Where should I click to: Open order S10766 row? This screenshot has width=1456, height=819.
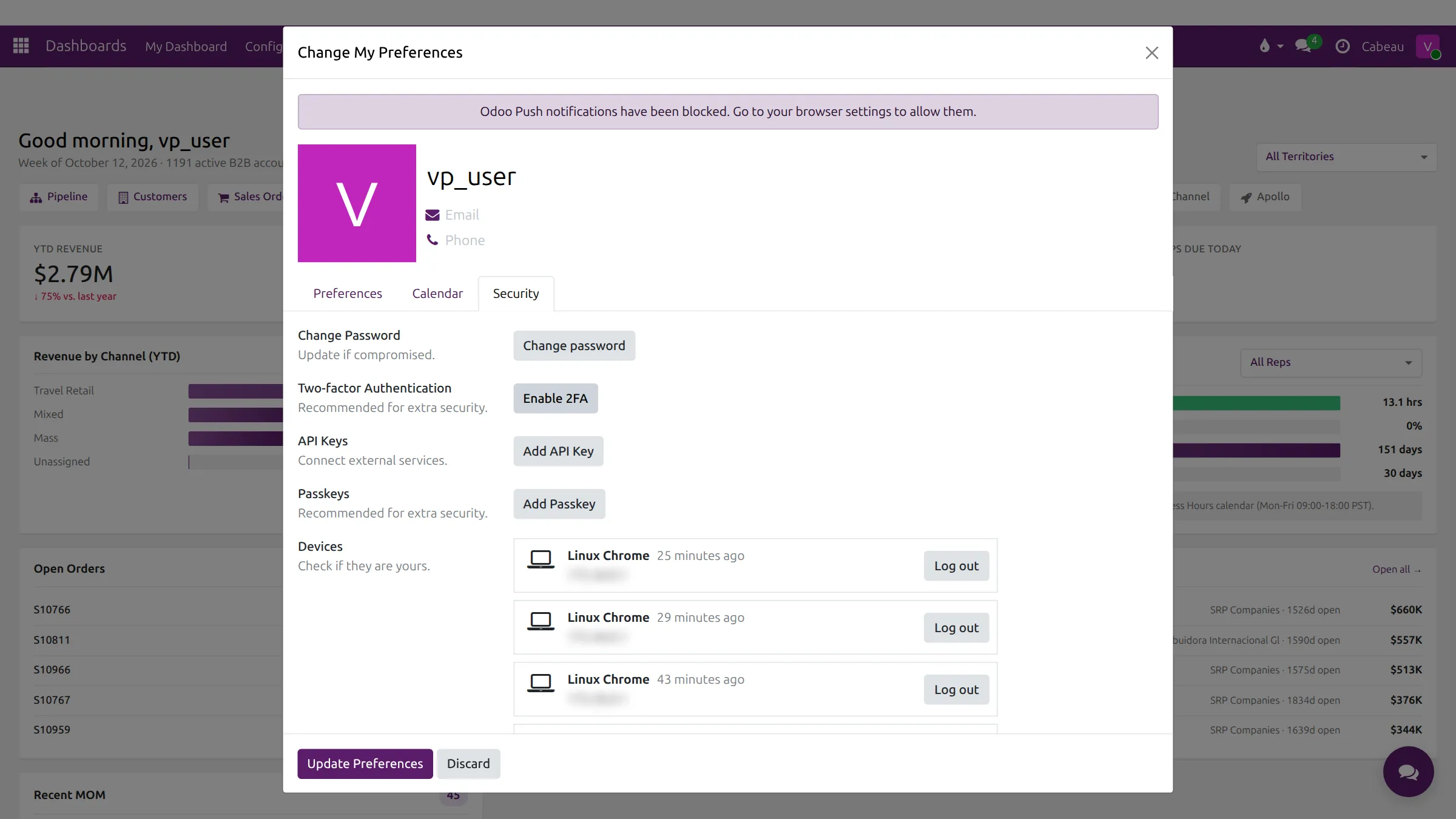(x=158, y=610)
